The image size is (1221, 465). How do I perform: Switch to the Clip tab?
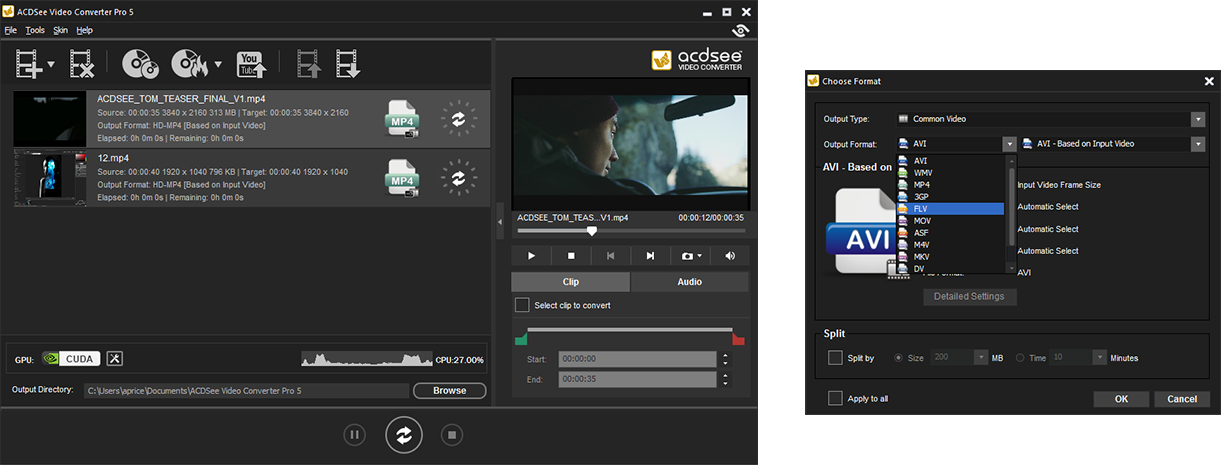[571, 282]
